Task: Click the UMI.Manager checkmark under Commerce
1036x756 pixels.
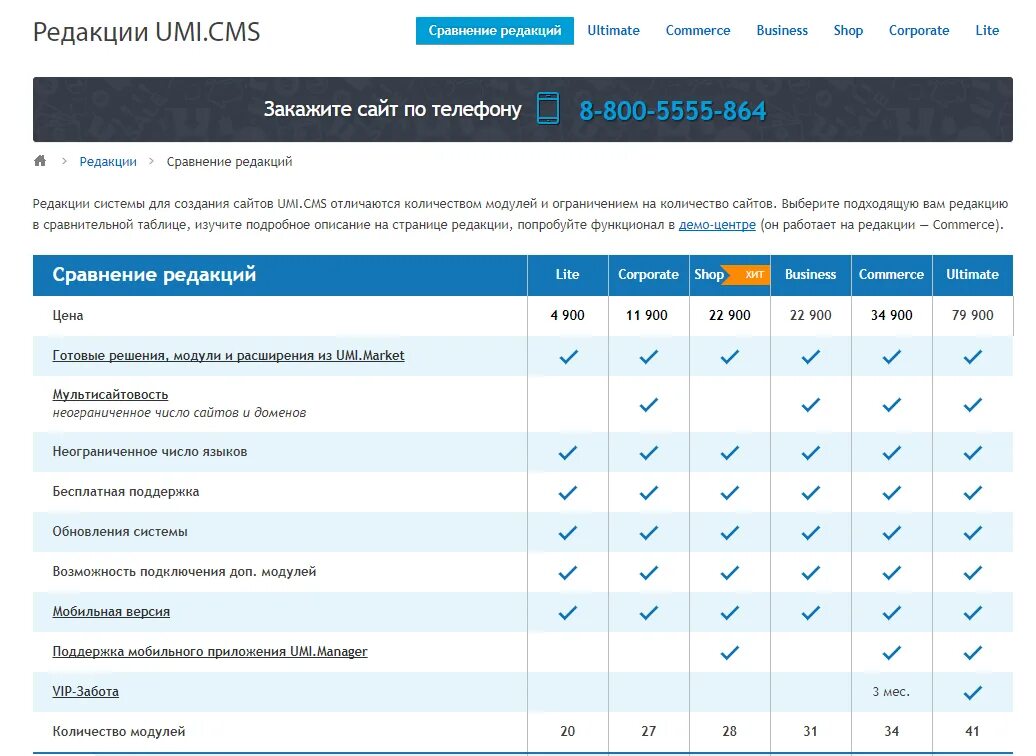Action: pyautogui.click(x=891, y=653)
